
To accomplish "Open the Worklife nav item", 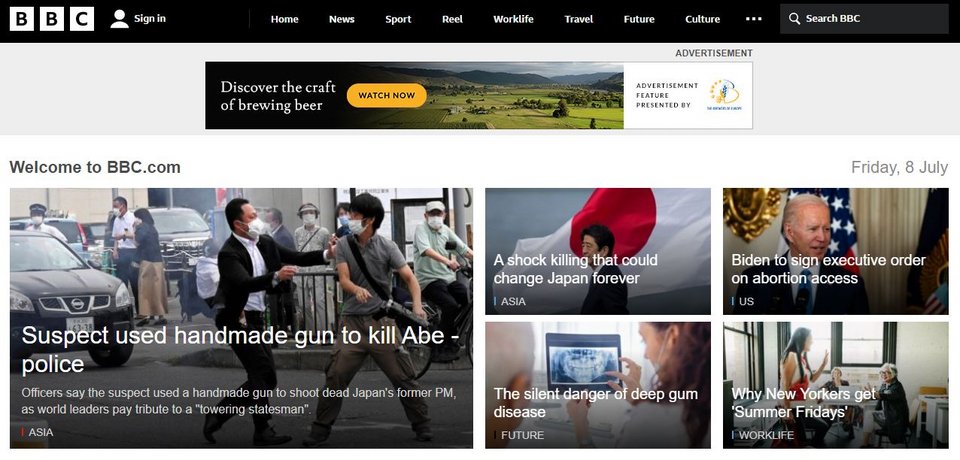I will tap(513, 19).
